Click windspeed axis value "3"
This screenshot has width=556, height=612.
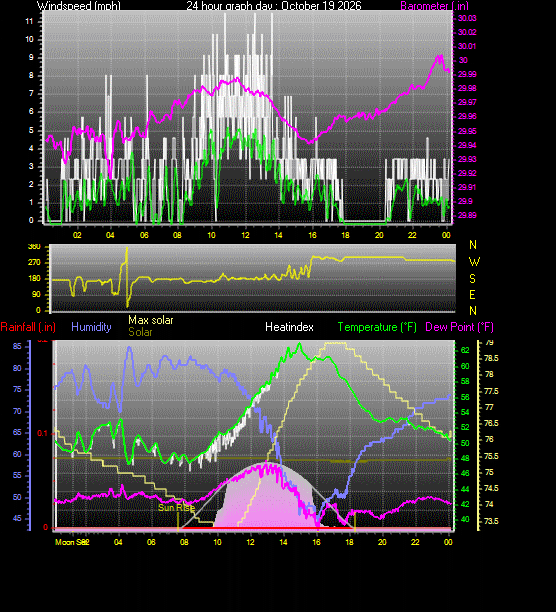pos(31,166)
